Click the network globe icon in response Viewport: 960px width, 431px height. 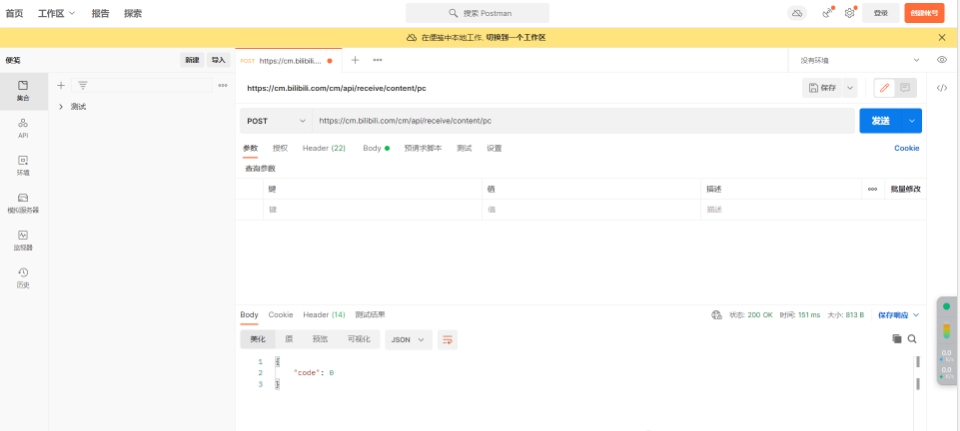716,315
